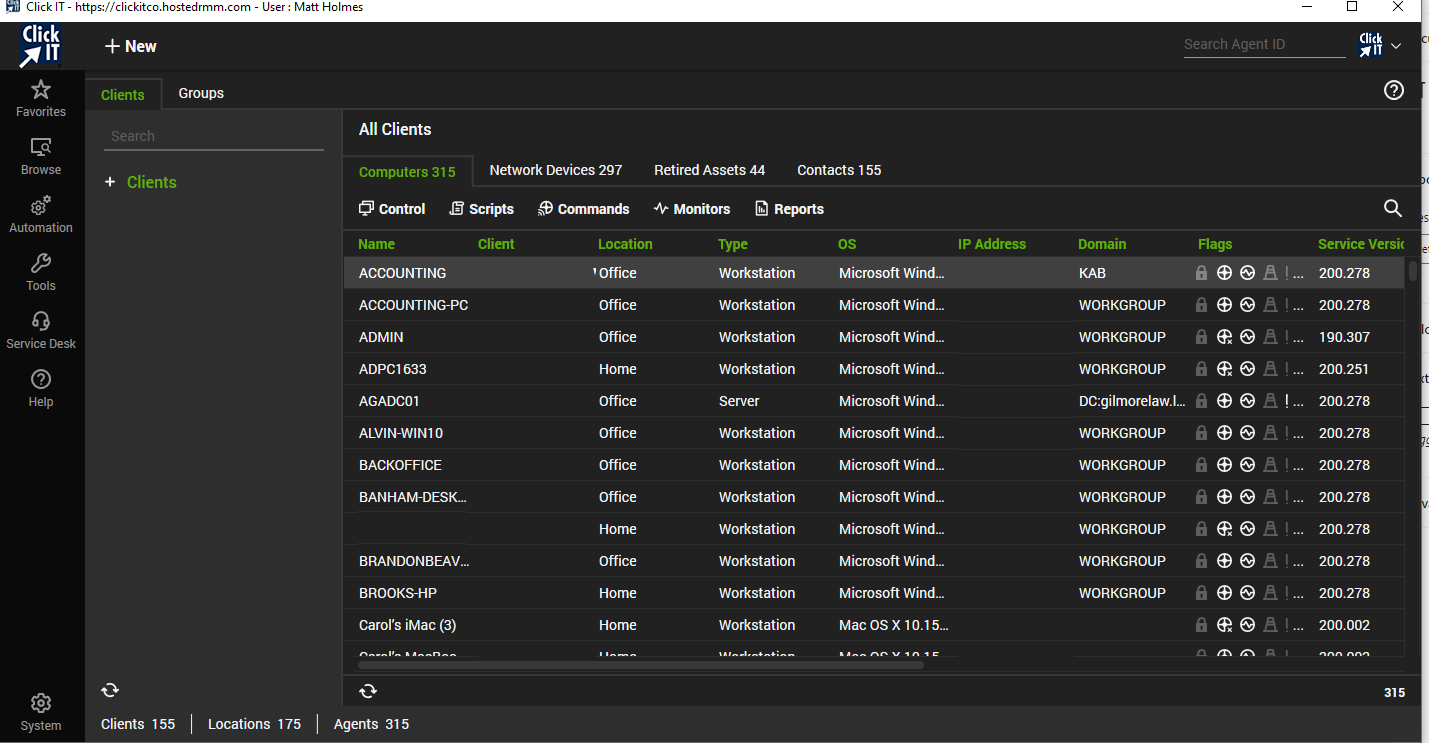This screenshot has height=750, width=1429.
Task: Select the Network Devices 297 tab
Action: point(556,170)
